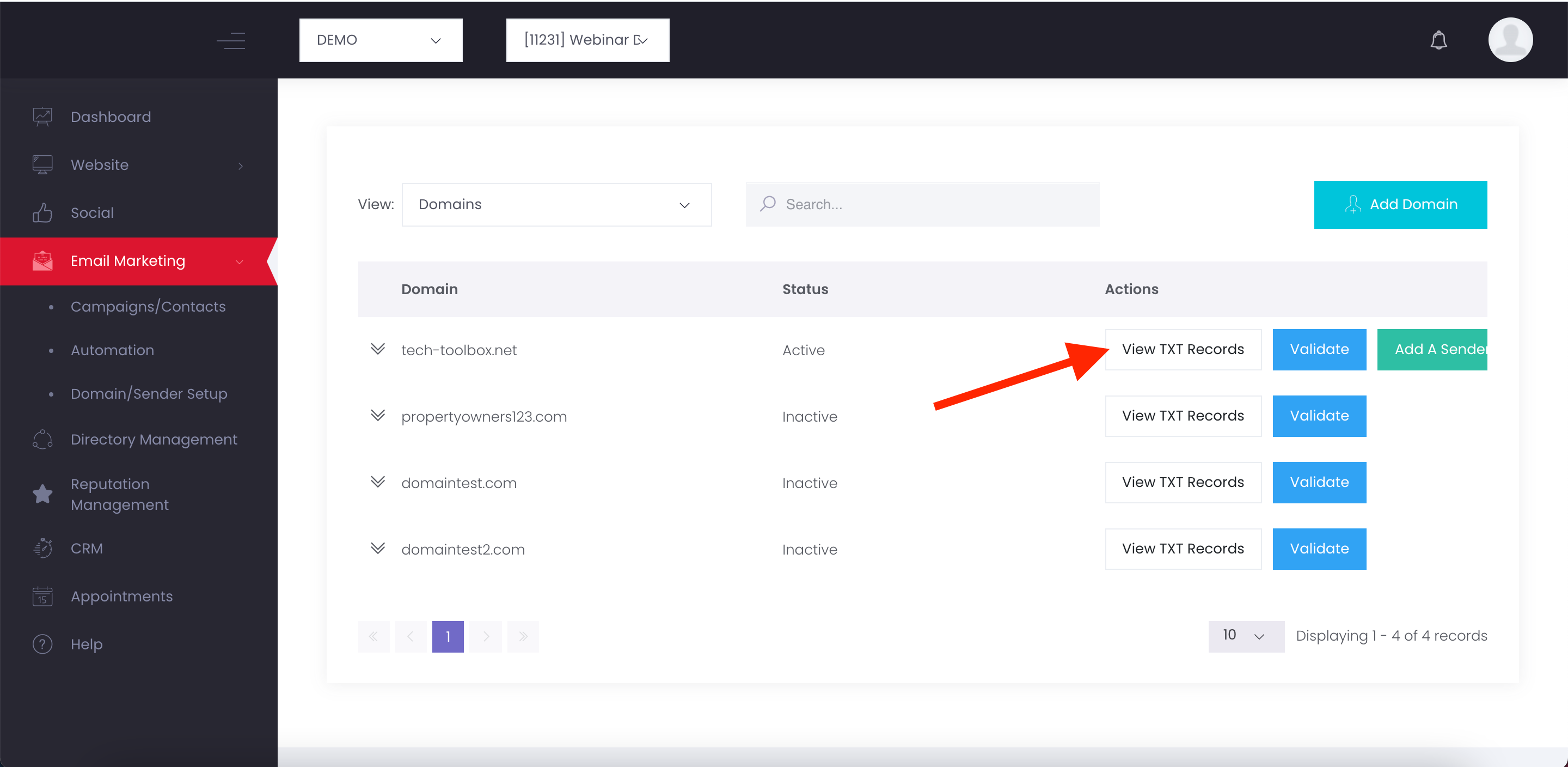The width and height of the screenshot is (1568, 767).
Task: Click the Status column header
Action: 805,289
